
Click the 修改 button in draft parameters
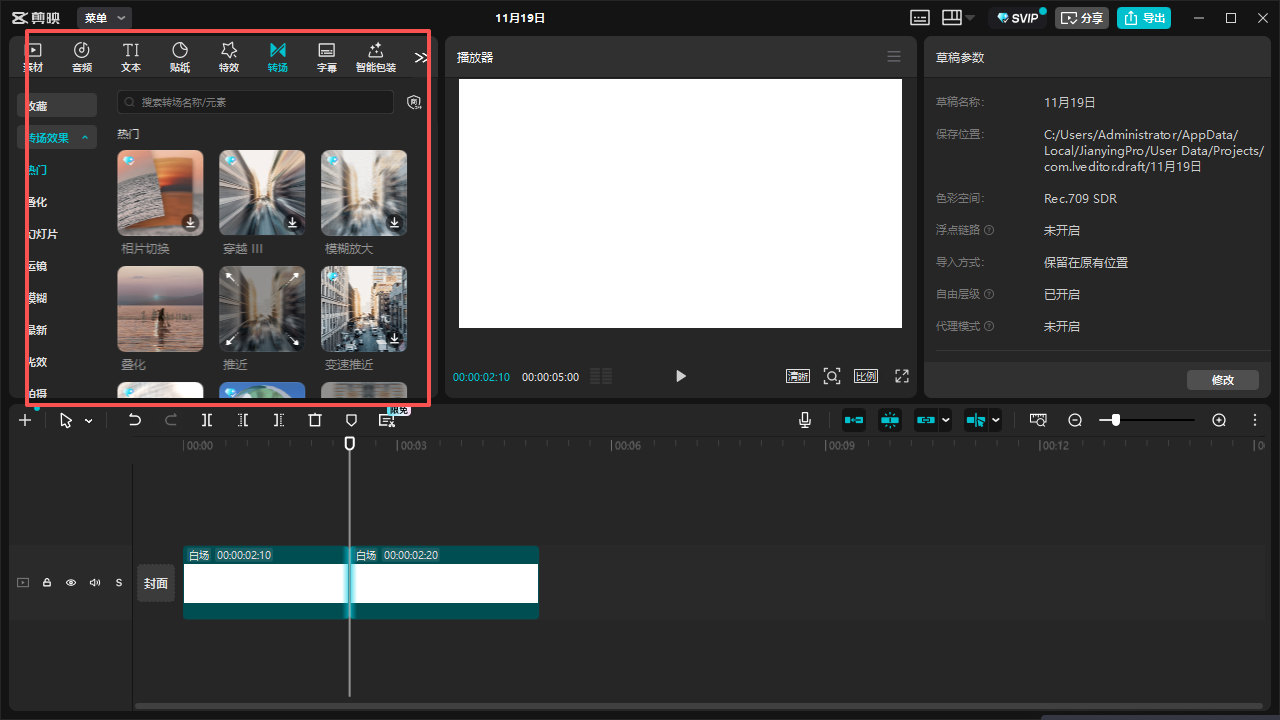coord(1222,380)
